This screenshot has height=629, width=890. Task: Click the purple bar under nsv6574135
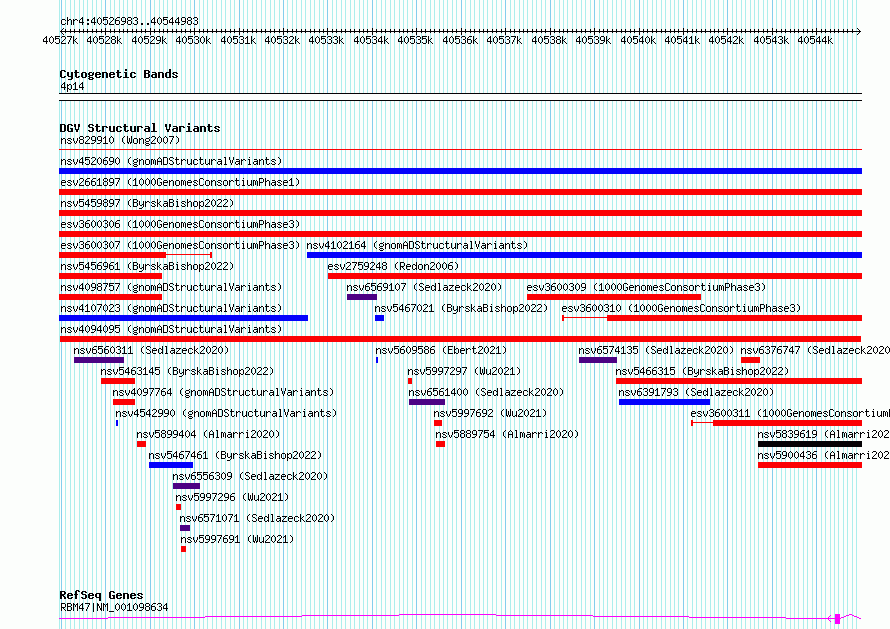(598, 360)
